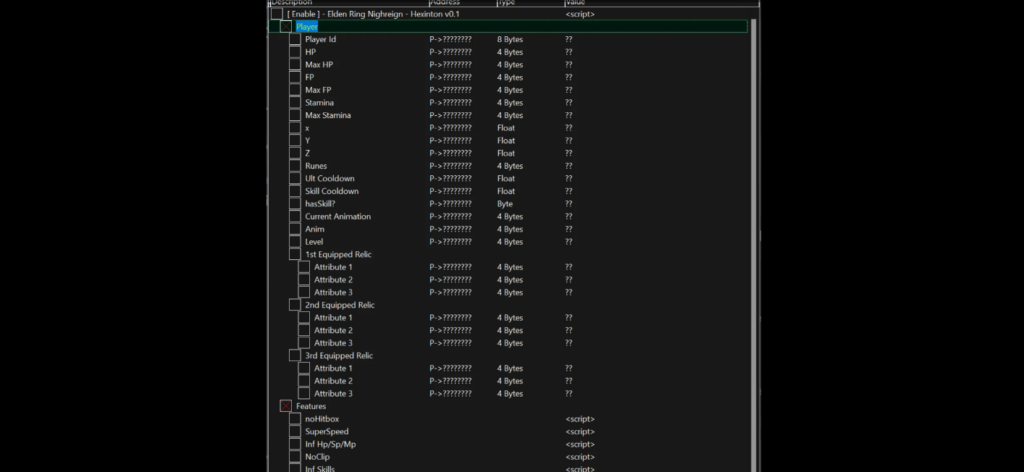
Task: Click the Ult Cooldown description text
Action: point(330,178)
